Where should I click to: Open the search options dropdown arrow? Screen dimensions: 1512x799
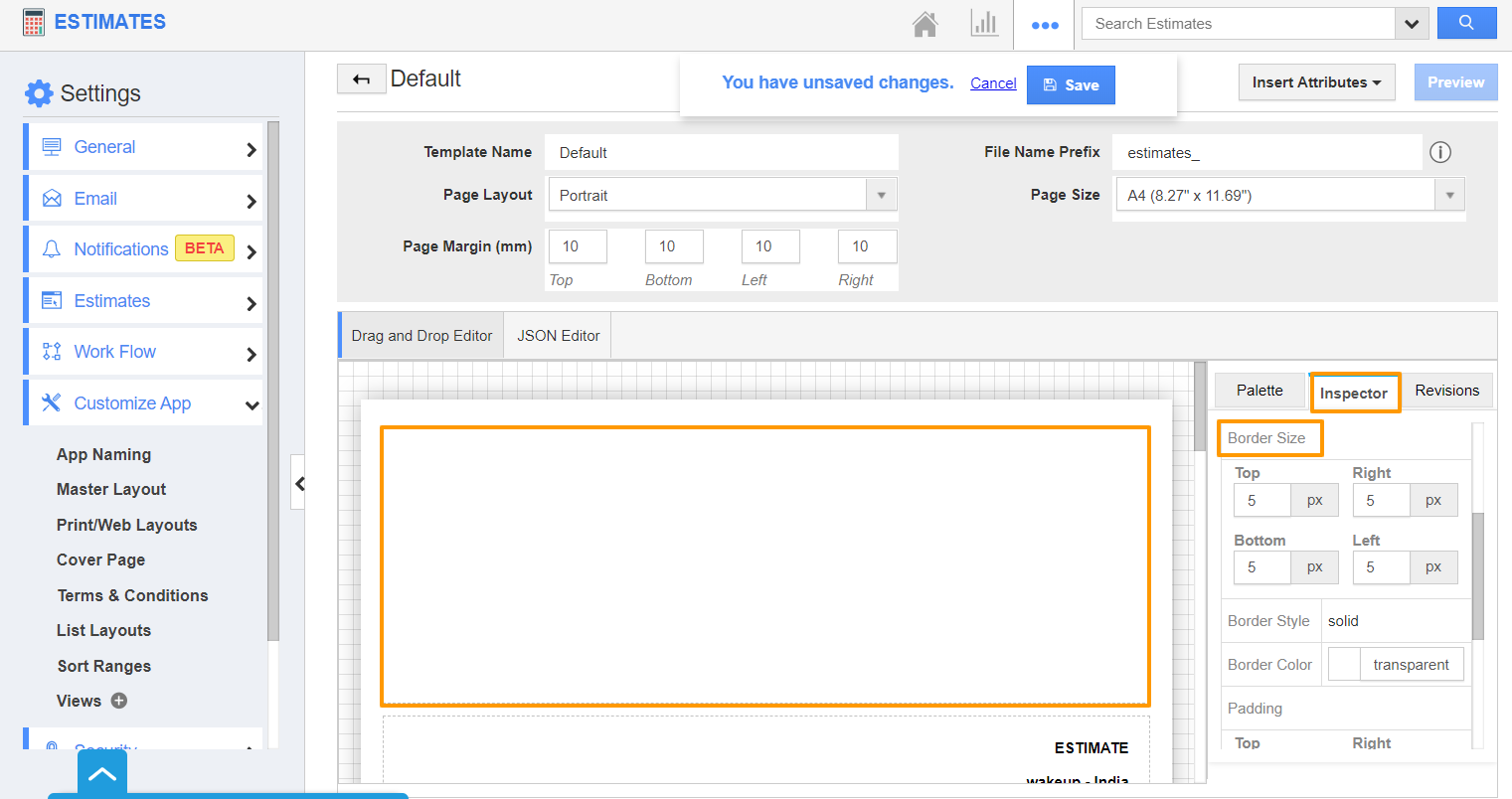coord(1412,24)
